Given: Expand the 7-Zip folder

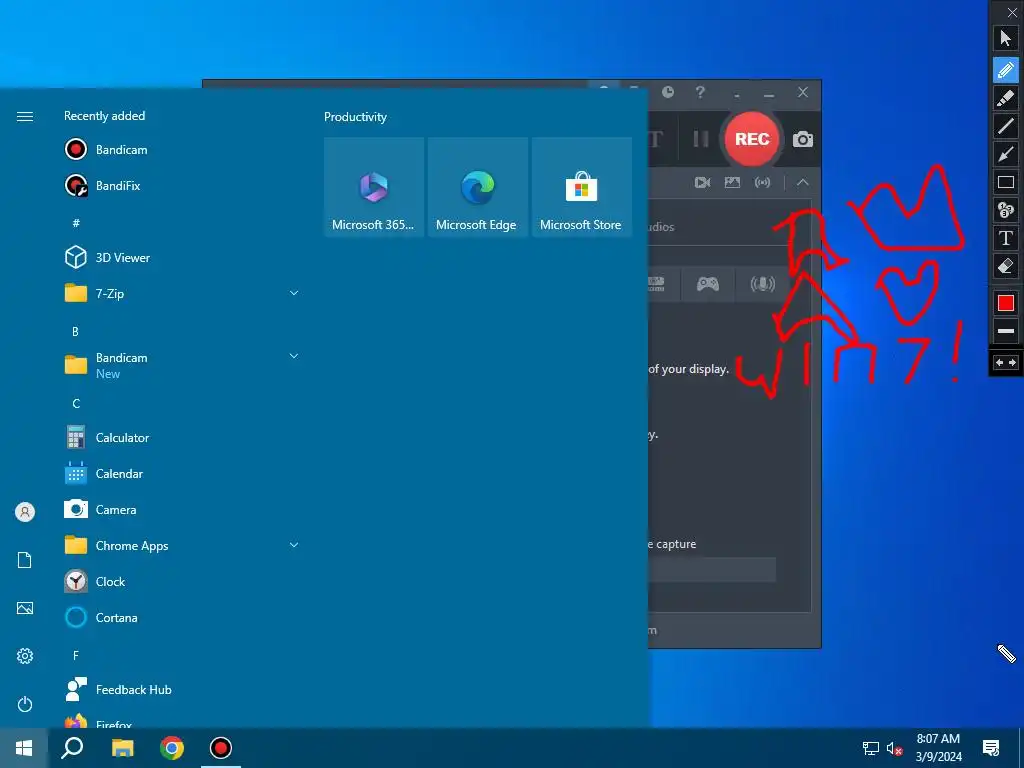Looking at the screenshot, I should [x=182, y=293].
